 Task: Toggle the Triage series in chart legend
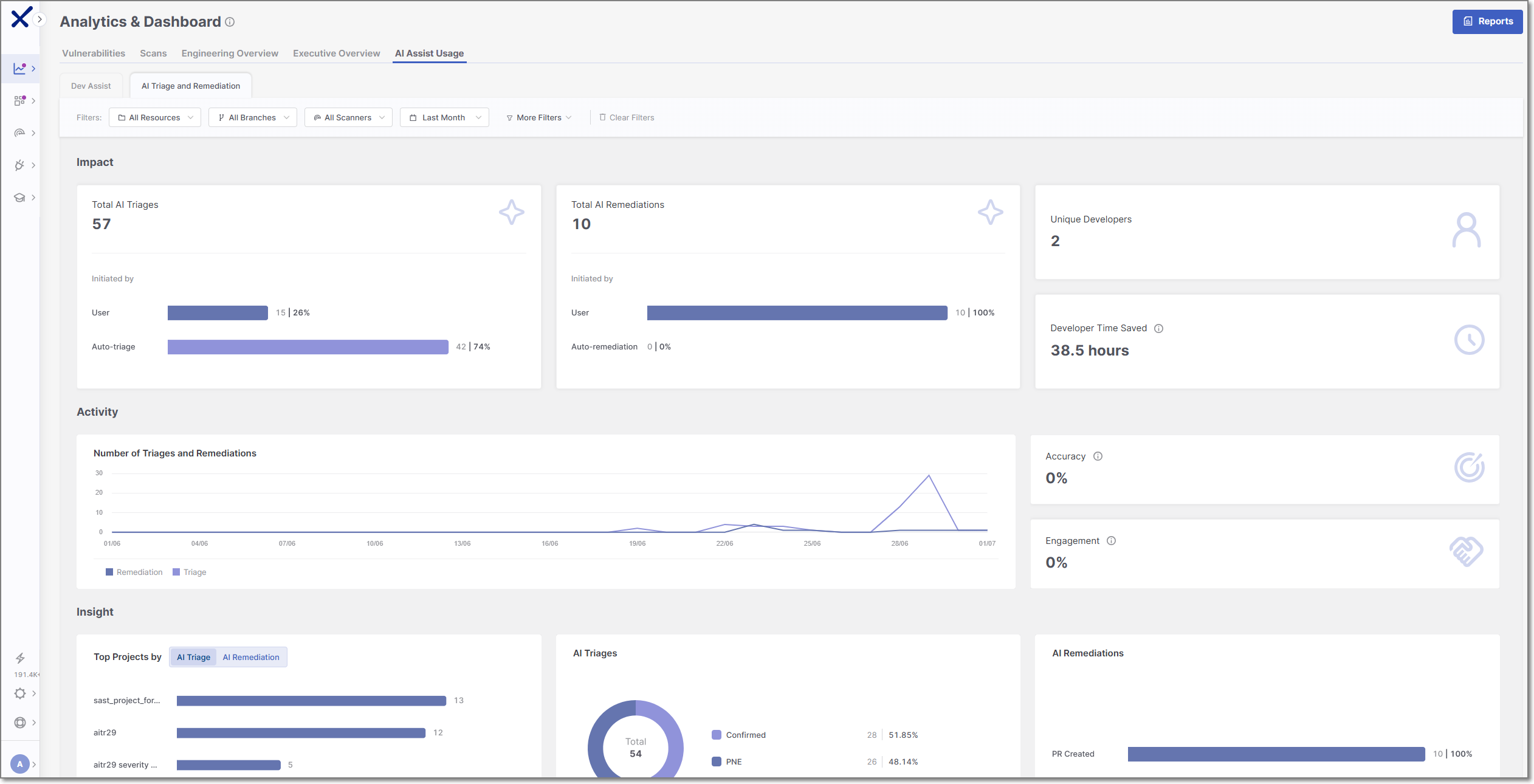point(190,573)
